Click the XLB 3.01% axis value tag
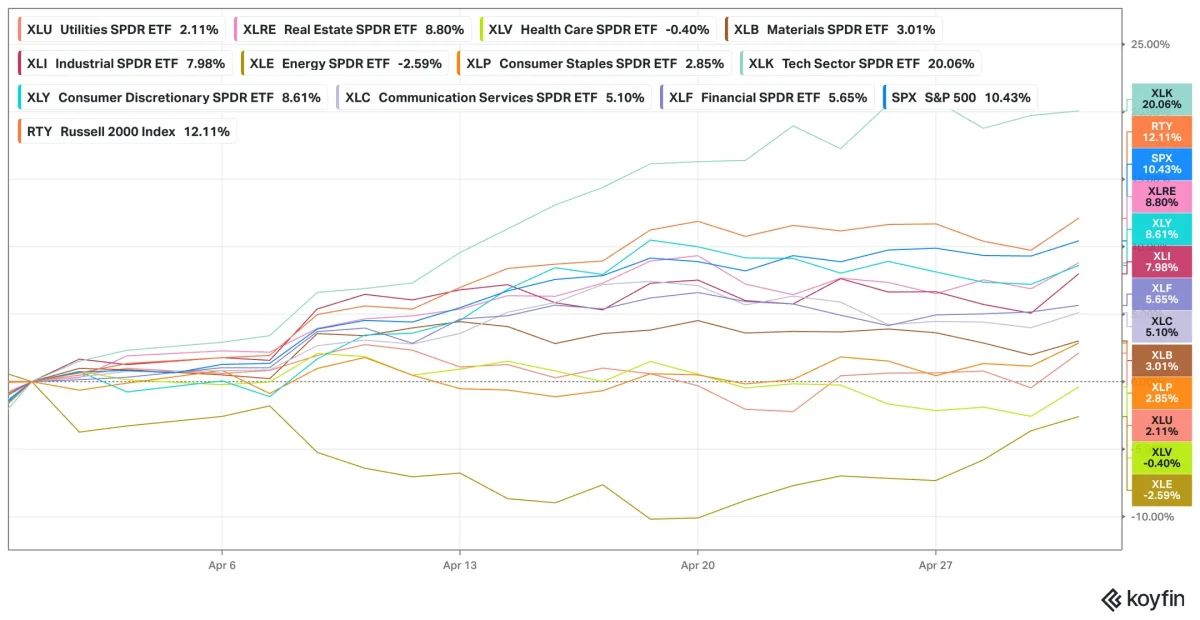This screenshot has width=1200, height=620. [1161, 360]
